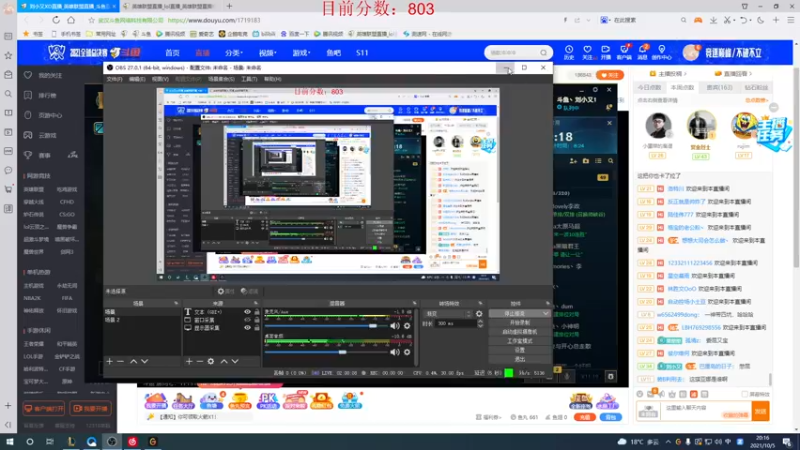Screen dimensions: 800x450
Task: Click 开始录制 button in OBS controls
Action: tap(519, 322)
